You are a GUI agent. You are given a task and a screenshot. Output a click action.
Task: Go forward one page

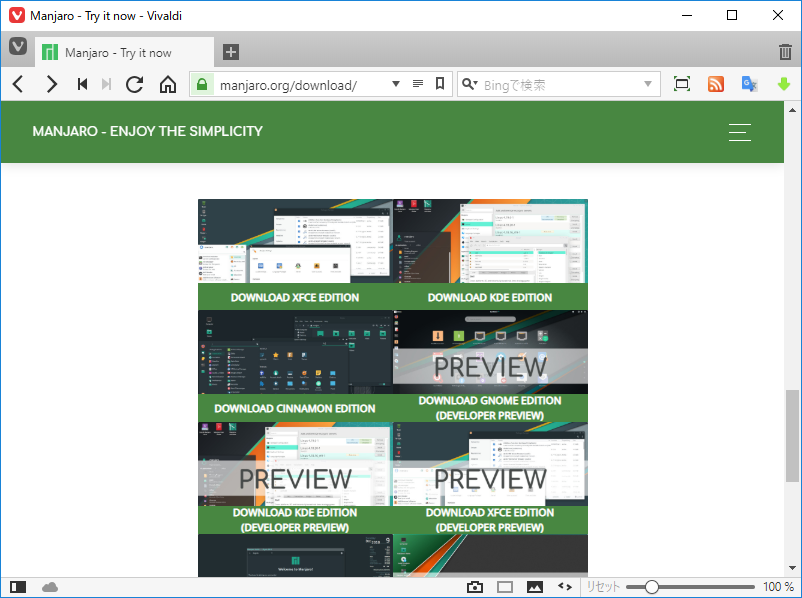coord(51,84)
